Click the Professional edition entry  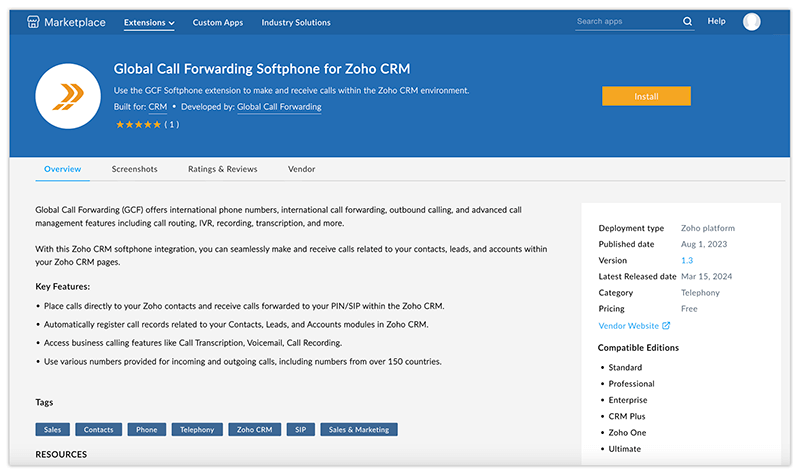click(631, 384)
